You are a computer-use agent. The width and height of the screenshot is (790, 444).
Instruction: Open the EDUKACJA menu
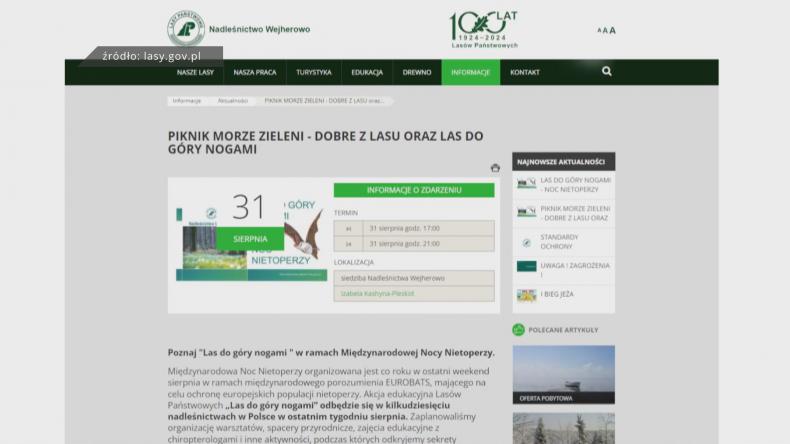coord(367,72)
